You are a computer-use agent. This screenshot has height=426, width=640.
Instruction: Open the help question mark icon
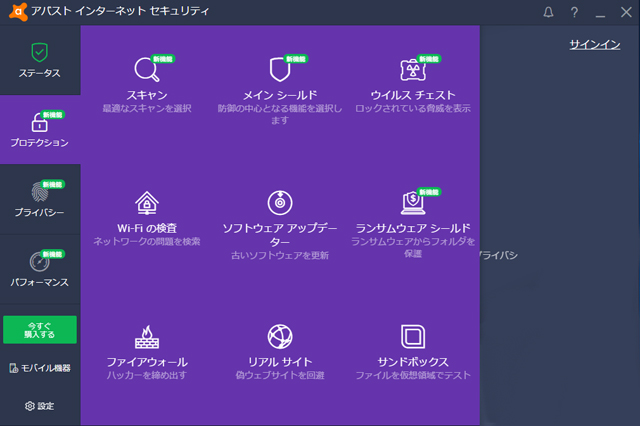574,12
